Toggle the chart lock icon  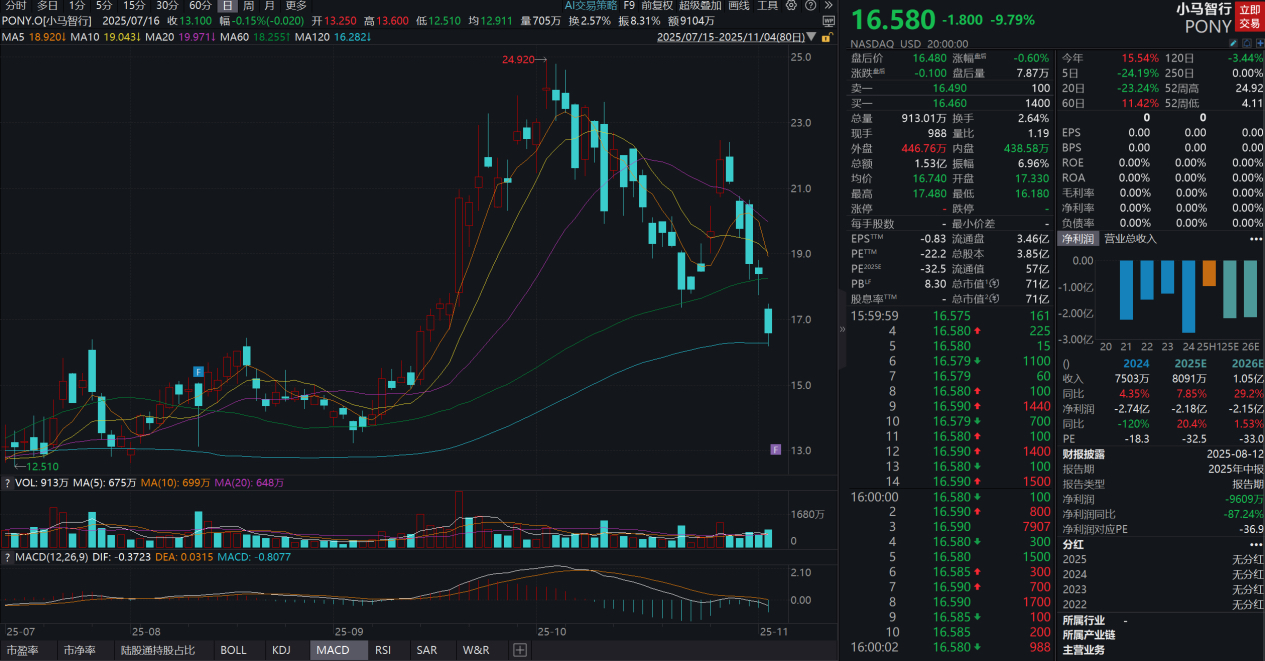(826, 37)
